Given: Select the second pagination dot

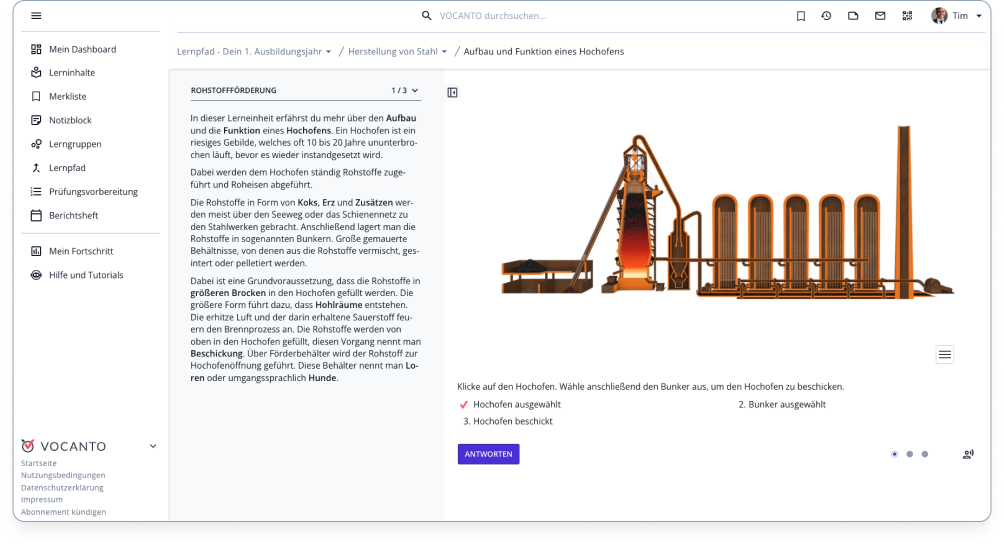Looking at the screenshot, I should click(x=909, y=454).
